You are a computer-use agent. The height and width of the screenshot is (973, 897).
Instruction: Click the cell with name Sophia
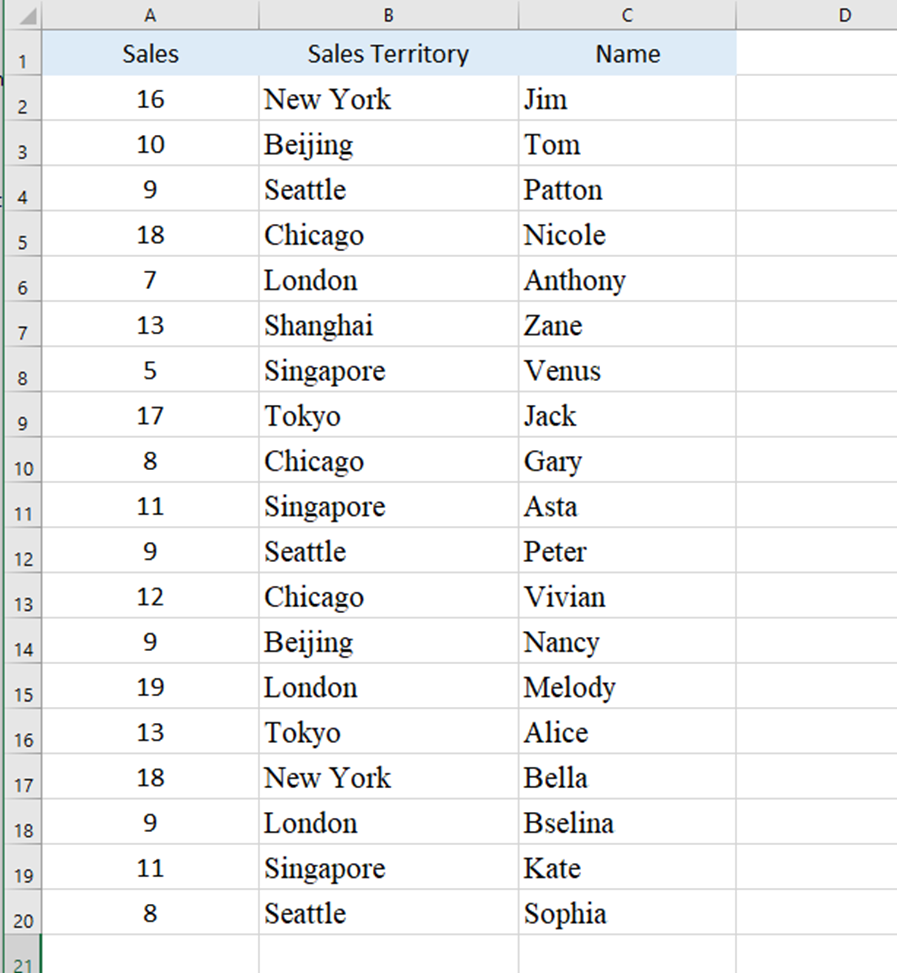pos(627,912)
